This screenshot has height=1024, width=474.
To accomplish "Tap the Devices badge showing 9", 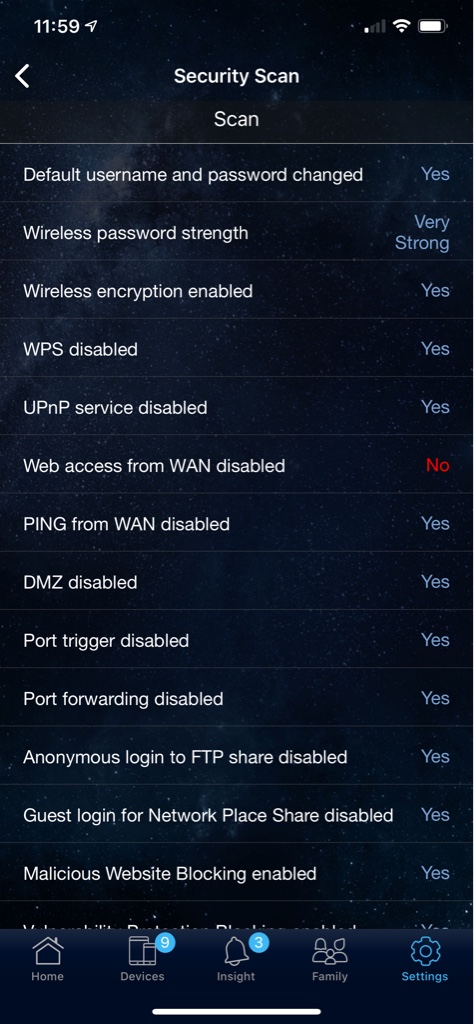I will [x=165, y=943].
